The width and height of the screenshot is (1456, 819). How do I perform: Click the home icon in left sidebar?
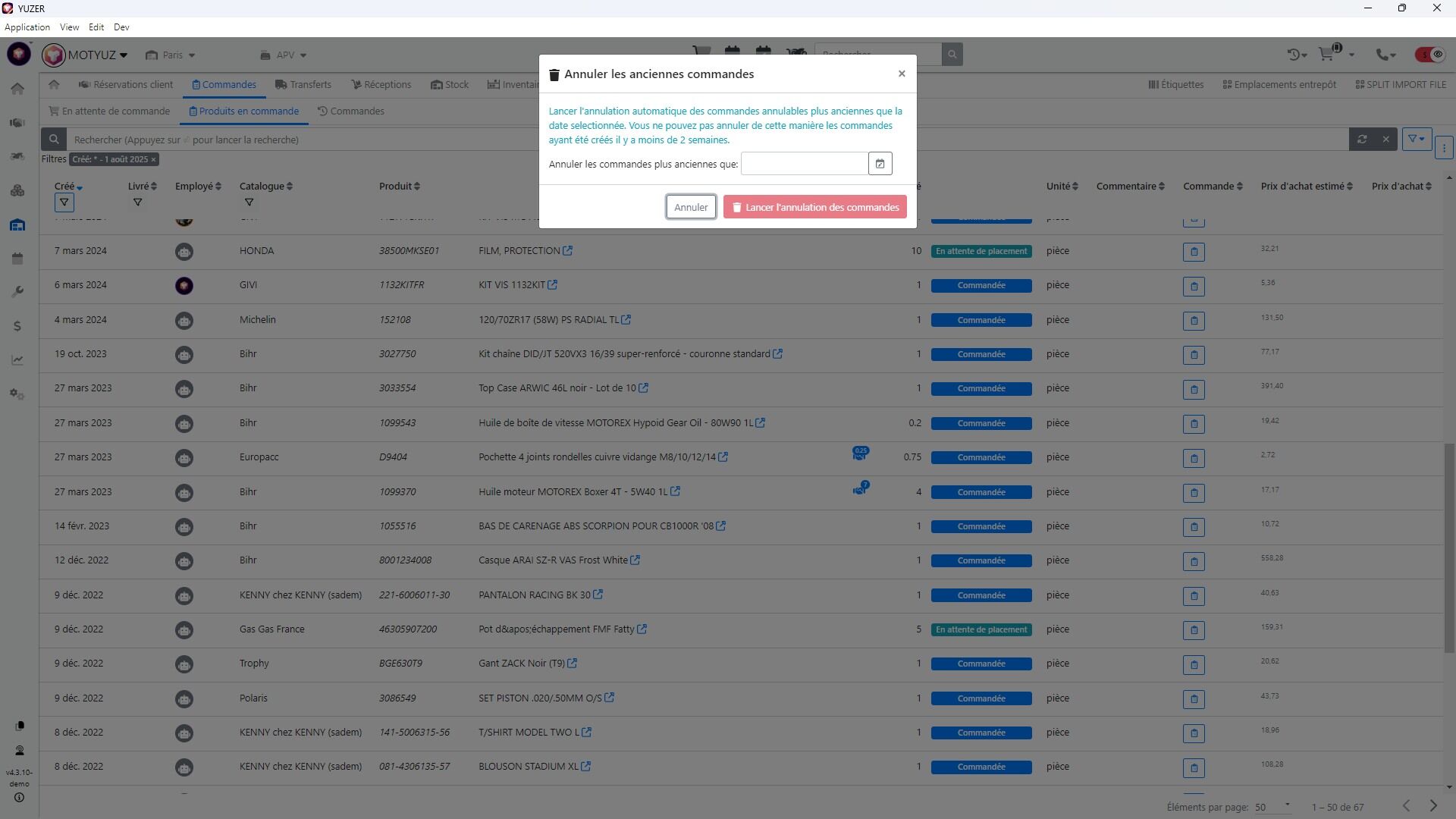coord(17,89)
